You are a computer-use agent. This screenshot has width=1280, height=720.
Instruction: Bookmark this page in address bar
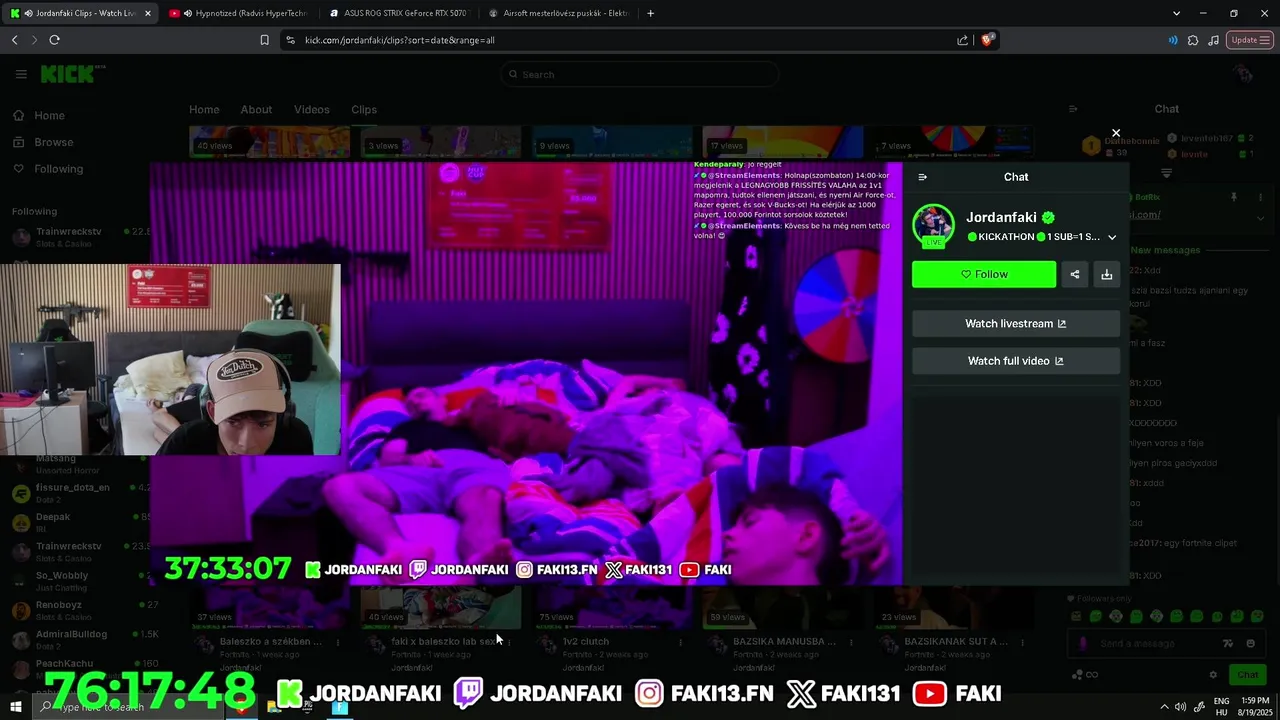click(264, 40)
